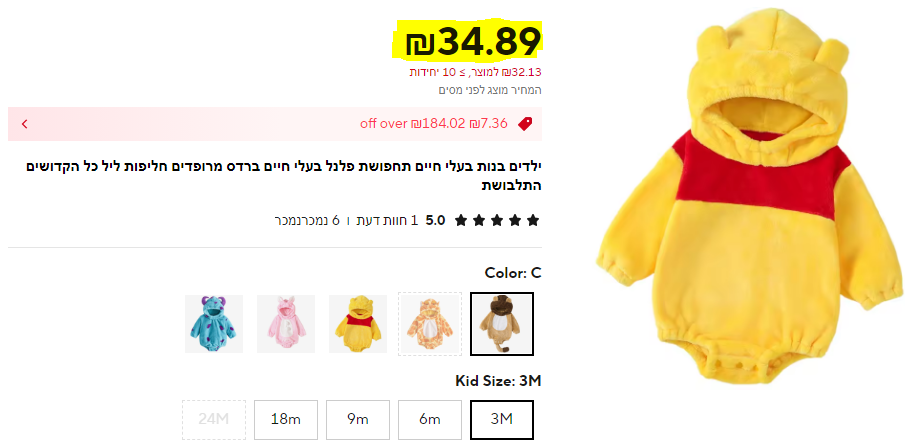Choose the orange giraffe costume swatch
The width and height of the screenshot is (905, 444).
tap(430, 324)
